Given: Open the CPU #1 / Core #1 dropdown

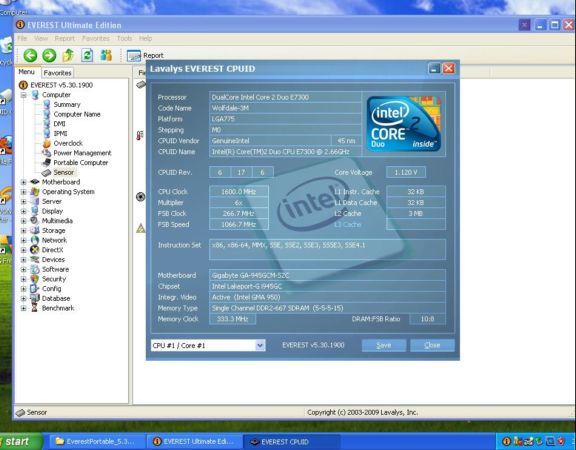Looking at the screenshot, I should 260,345.
